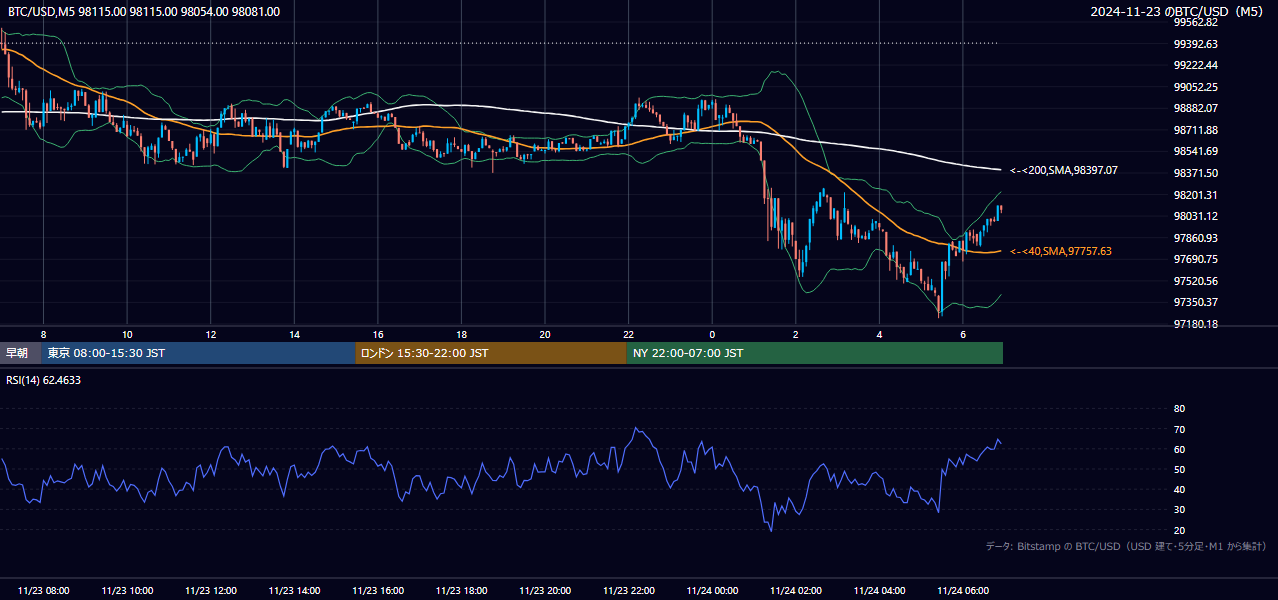The height and width of the screenshot is (600, 1278).
Task: Click price axis label 97860.93
Action: click(x=1196, y=238)
